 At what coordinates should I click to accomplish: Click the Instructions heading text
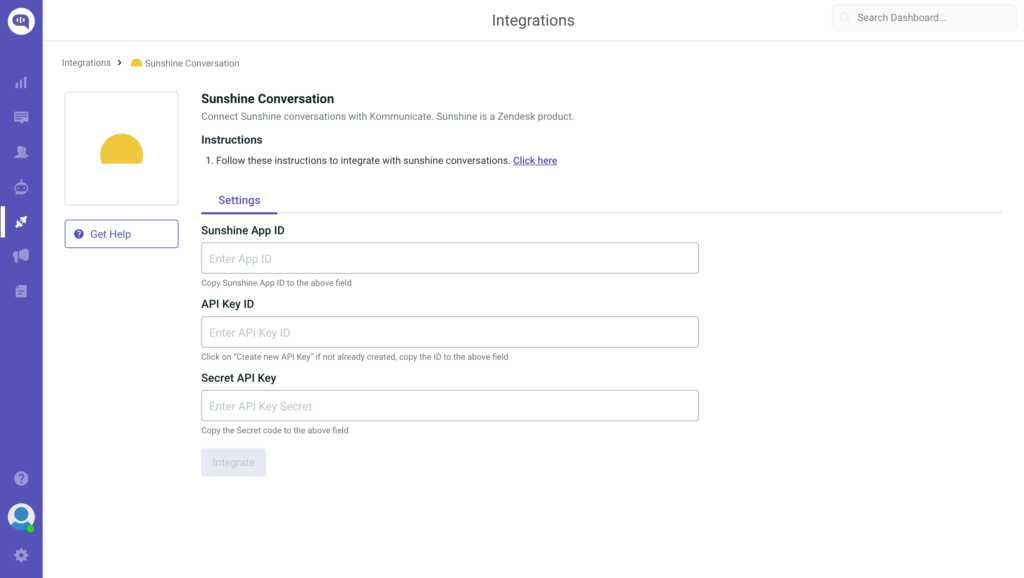[x=232, y=140]
